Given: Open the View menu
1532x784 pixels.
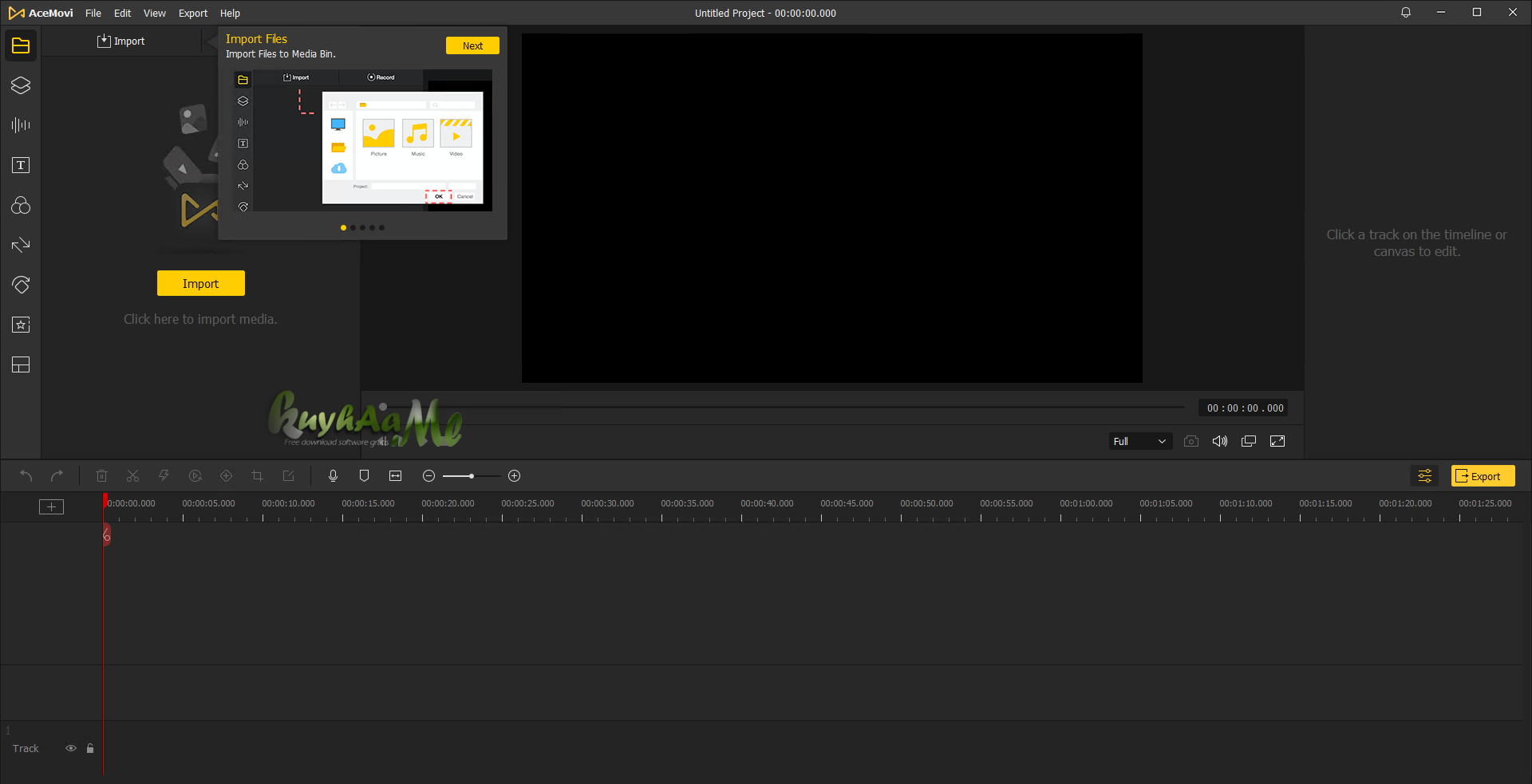Looking at the screenshot, I should point(155,13).
